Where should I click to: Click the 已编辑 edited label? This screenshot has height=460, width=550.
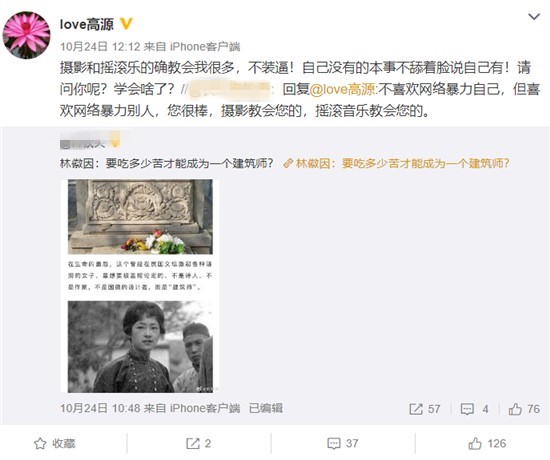(266, 408)
